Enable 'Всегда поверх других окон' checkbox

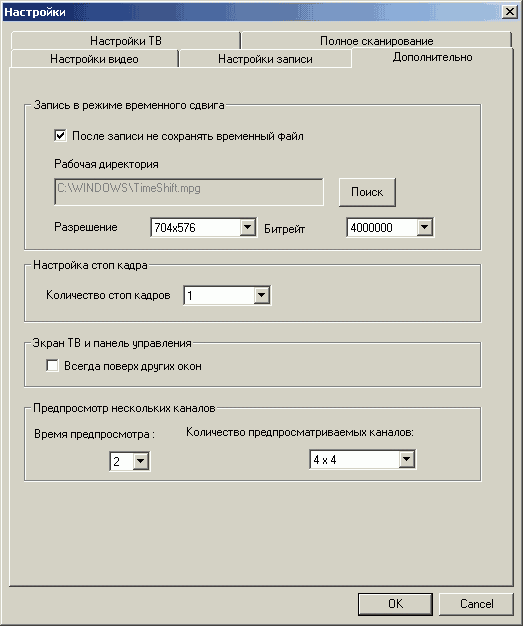pyautogui.click(x=52, y=366)
